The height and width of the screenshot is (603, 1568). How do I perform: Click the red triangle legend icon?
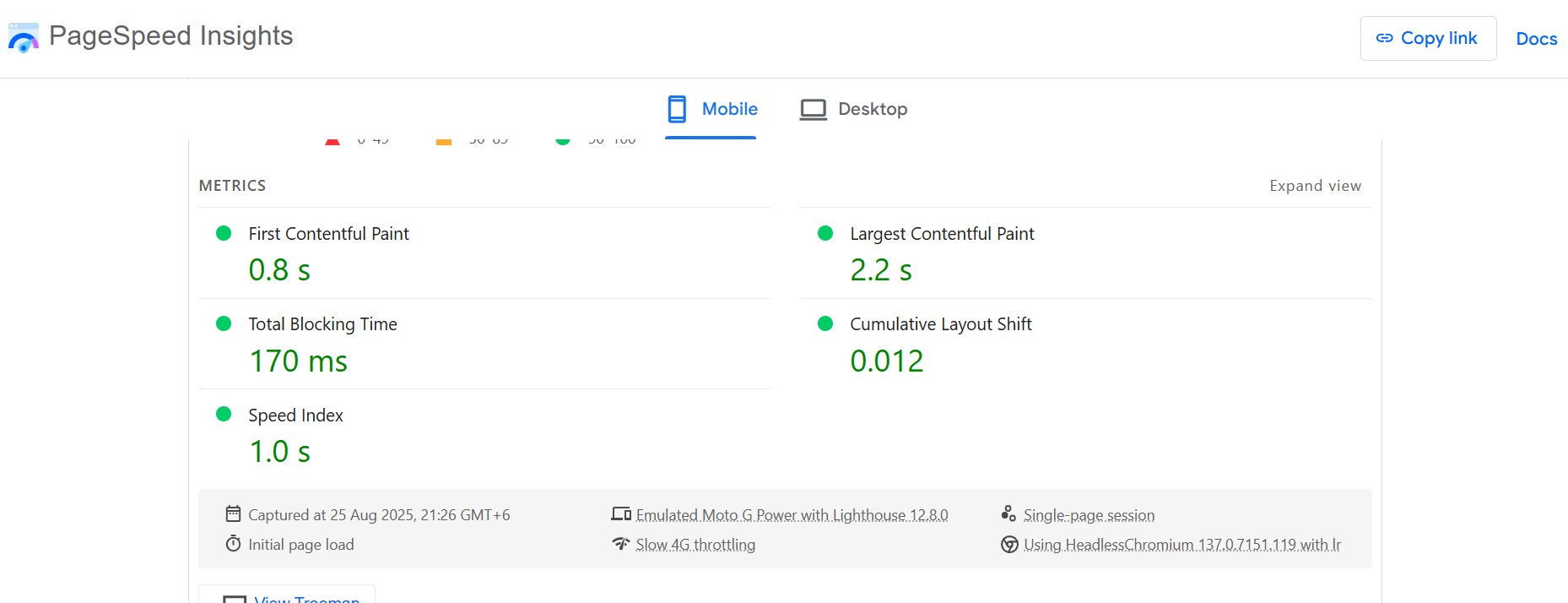point(333,140)
